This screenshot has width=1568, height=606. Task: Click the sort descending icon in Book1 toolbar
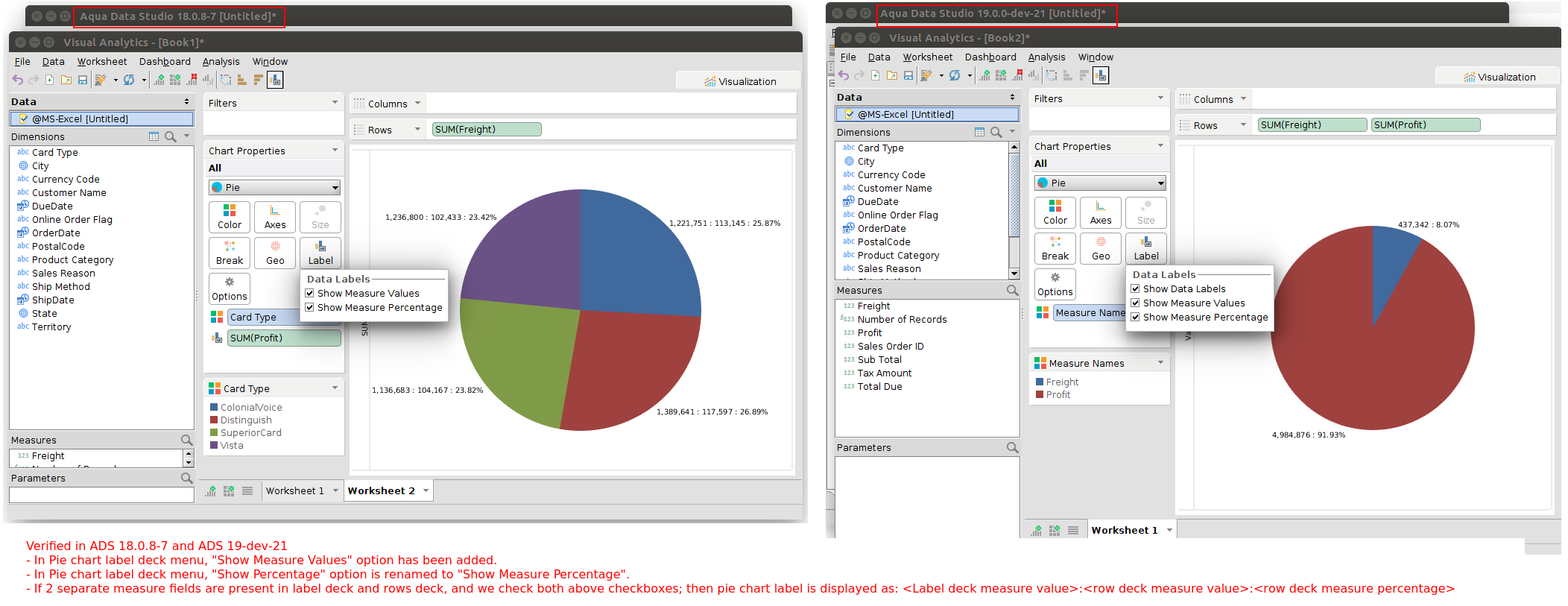point(259,80)
